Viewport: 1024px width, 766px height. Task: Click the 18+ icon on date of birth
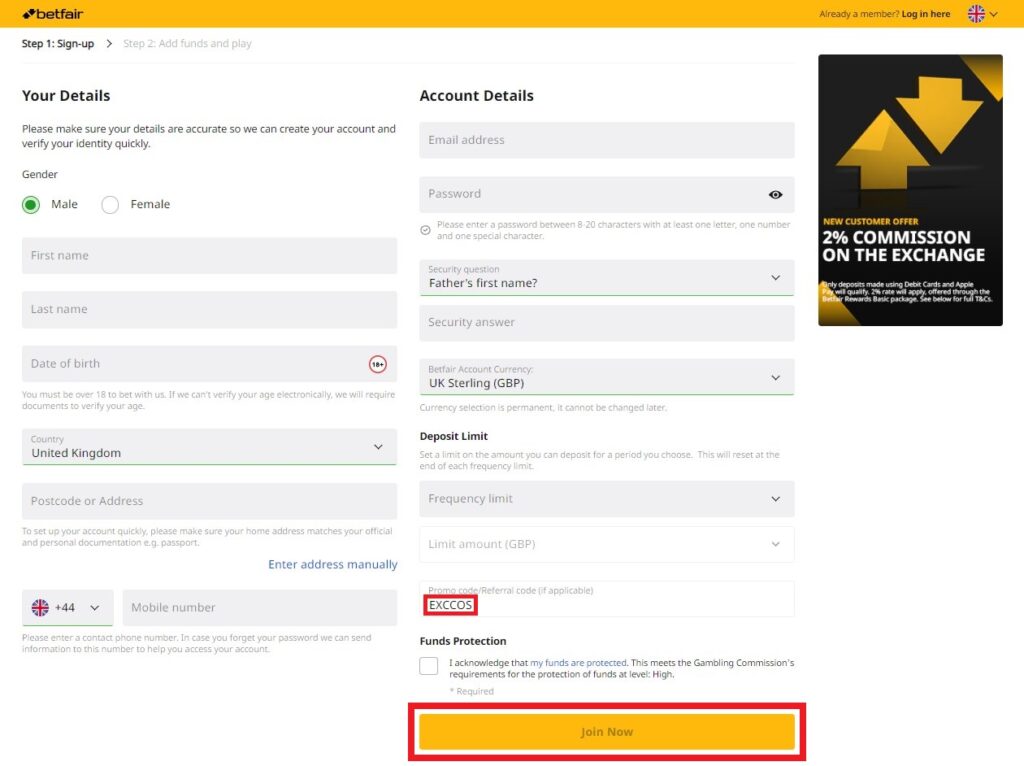pyautogui.click(x=377, y=364)
